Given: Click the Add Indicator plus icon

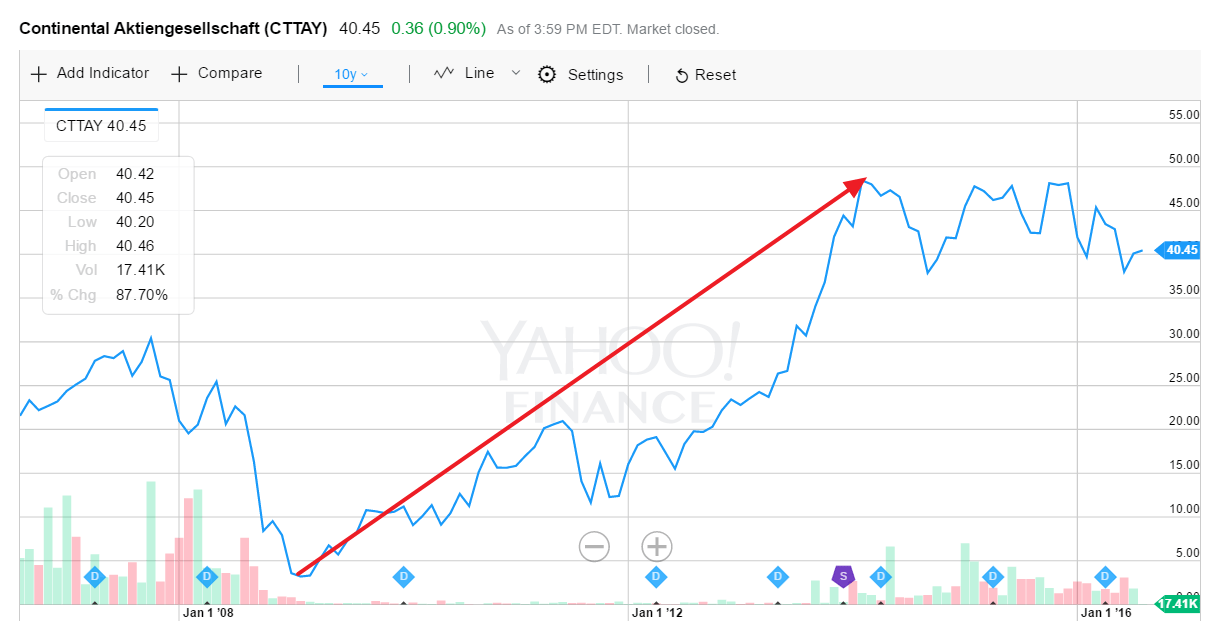Looking at the screenshot, I should [39, 74].
